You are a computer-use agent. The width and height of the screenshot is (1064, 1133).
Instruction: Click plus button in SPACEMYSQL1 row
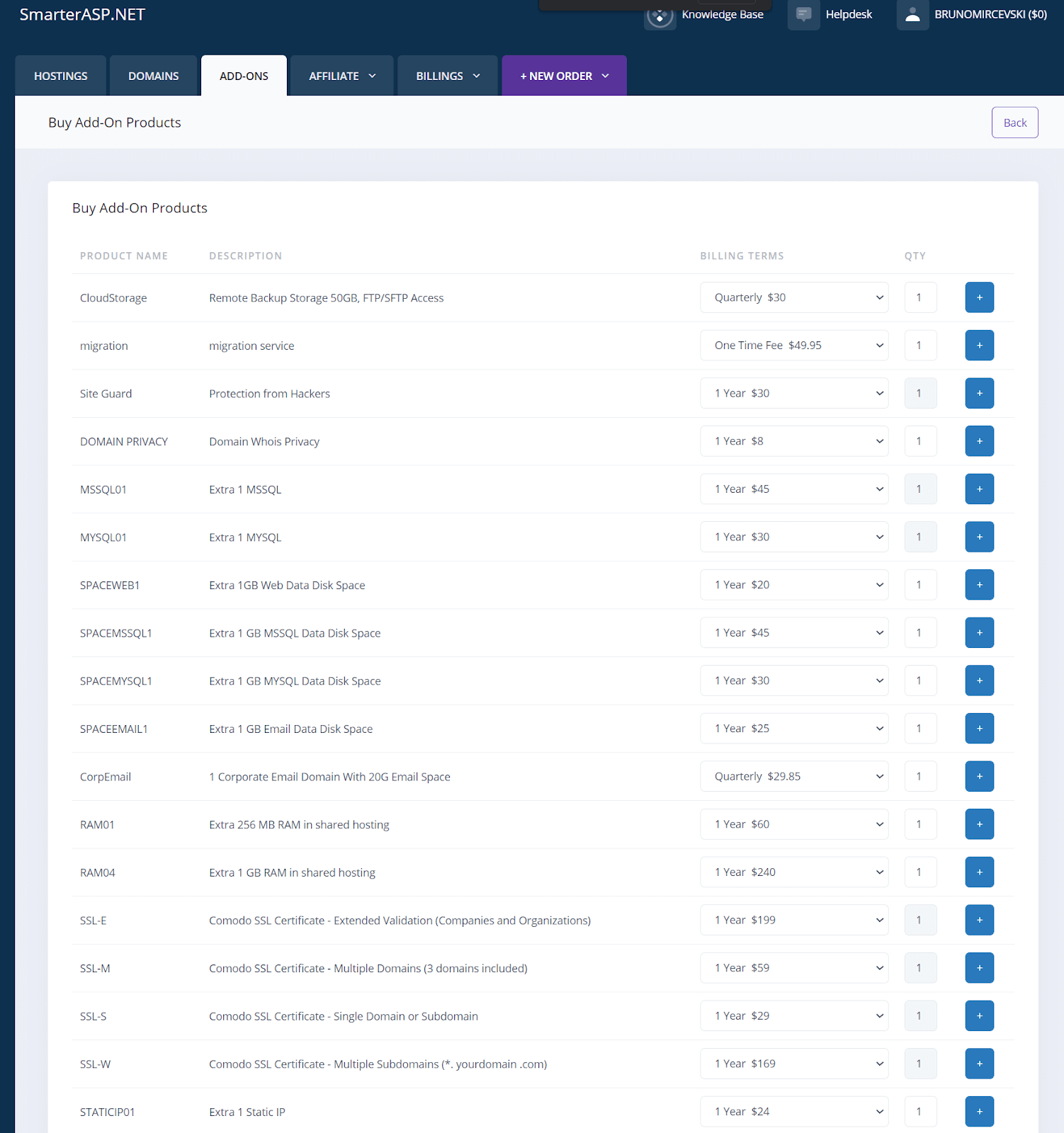tap(979, 681)
